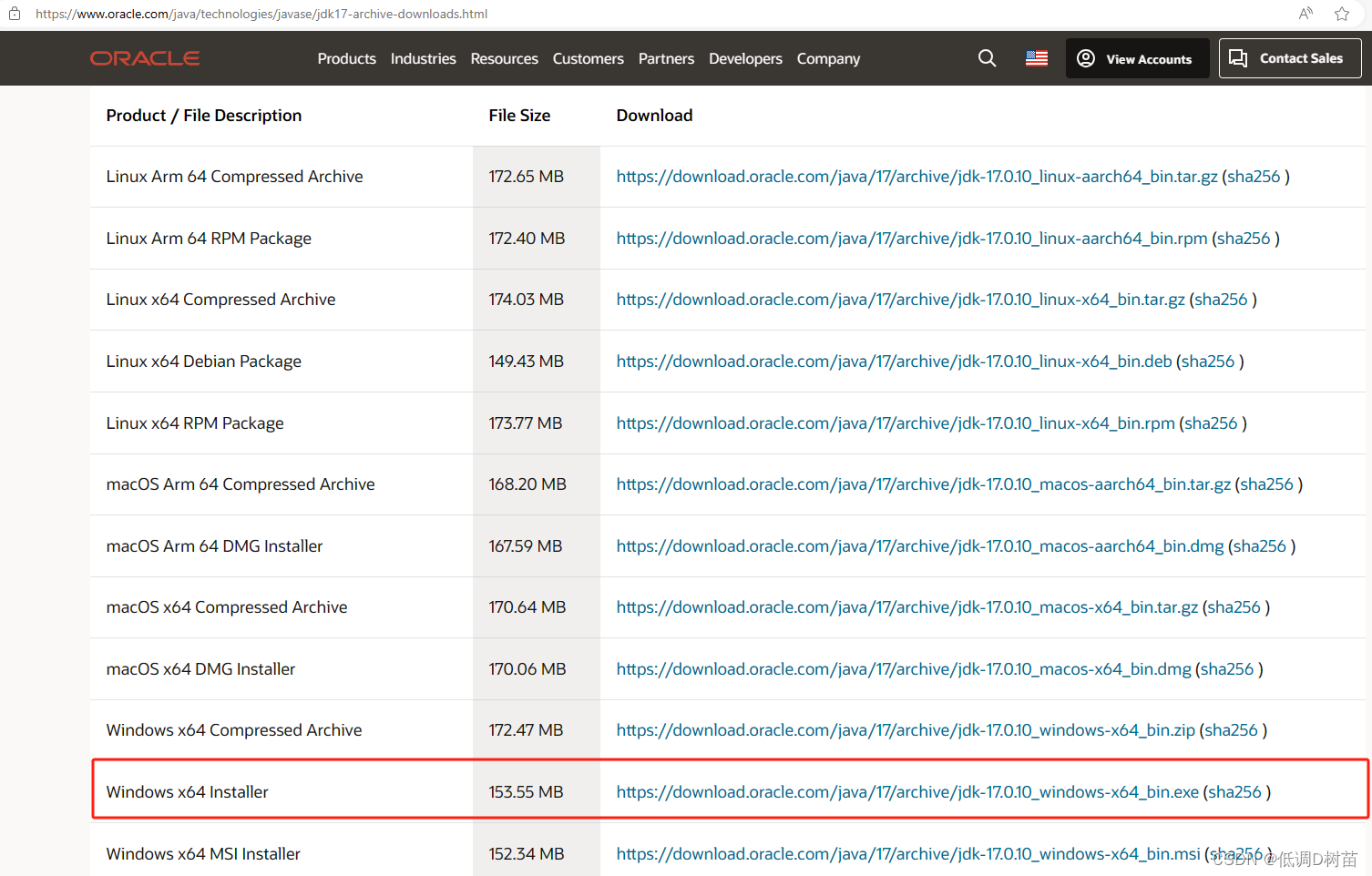
Task: Open the Customers menu
Action: 589,58
